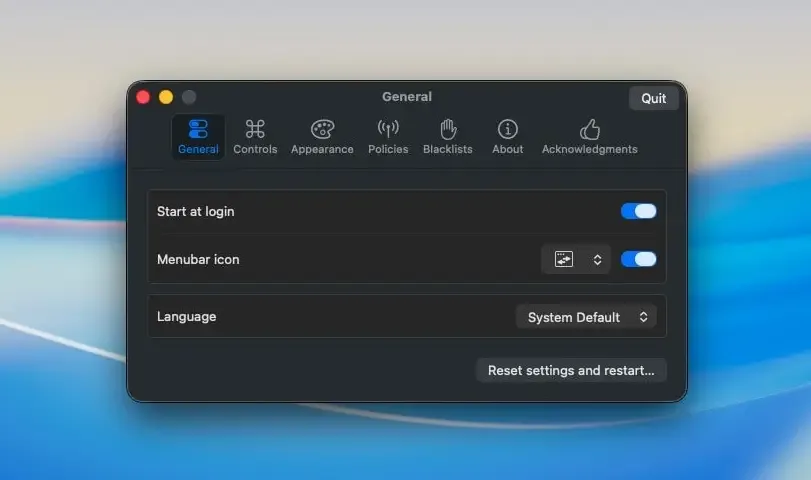The width and height of the screenshot is (811, 480).
Task: Toggle the Start at login switch
Action: coord(639,211)
